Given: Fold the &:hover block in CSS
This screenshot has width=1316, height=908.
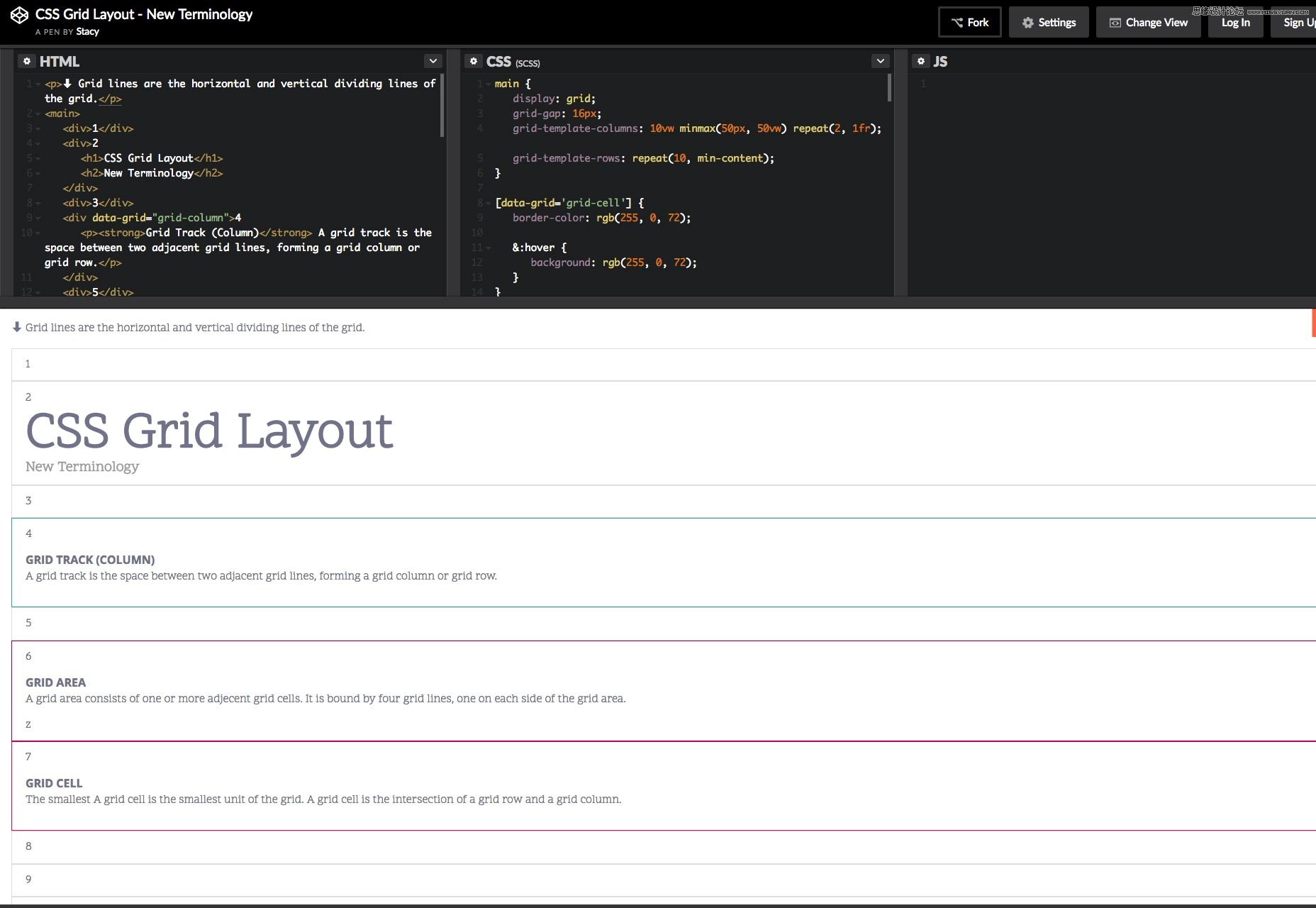Looking at the screenshot, I should click(x=488, y=248).
